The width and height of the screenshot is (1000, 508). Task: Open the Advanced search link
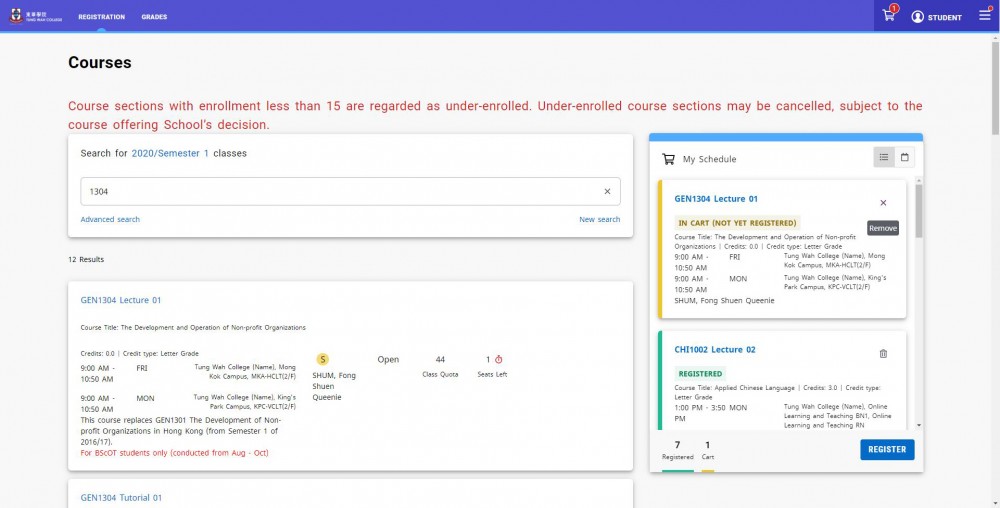[110, 219]
